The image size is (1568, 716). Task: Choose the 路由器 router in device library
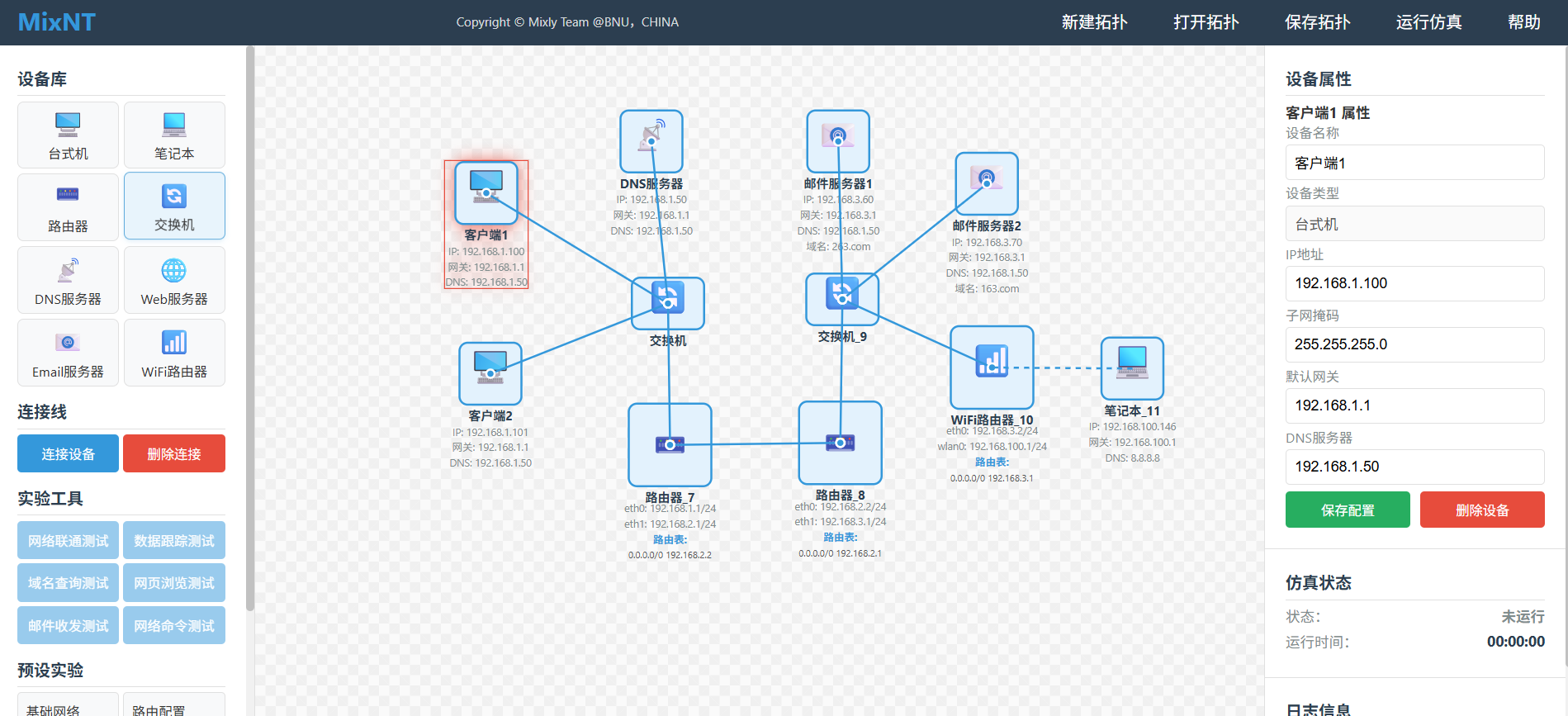pos(68,206)
